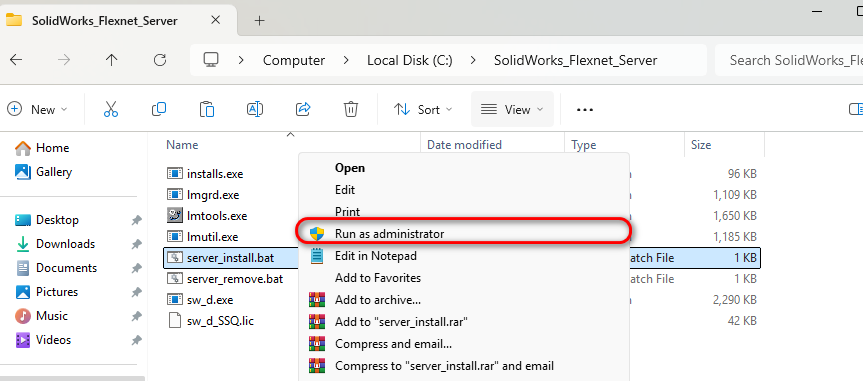Click the Rename icon in toolbar
Image resolution: width=863 pixels, height=381 pixels.
click(x=255, y=109)
